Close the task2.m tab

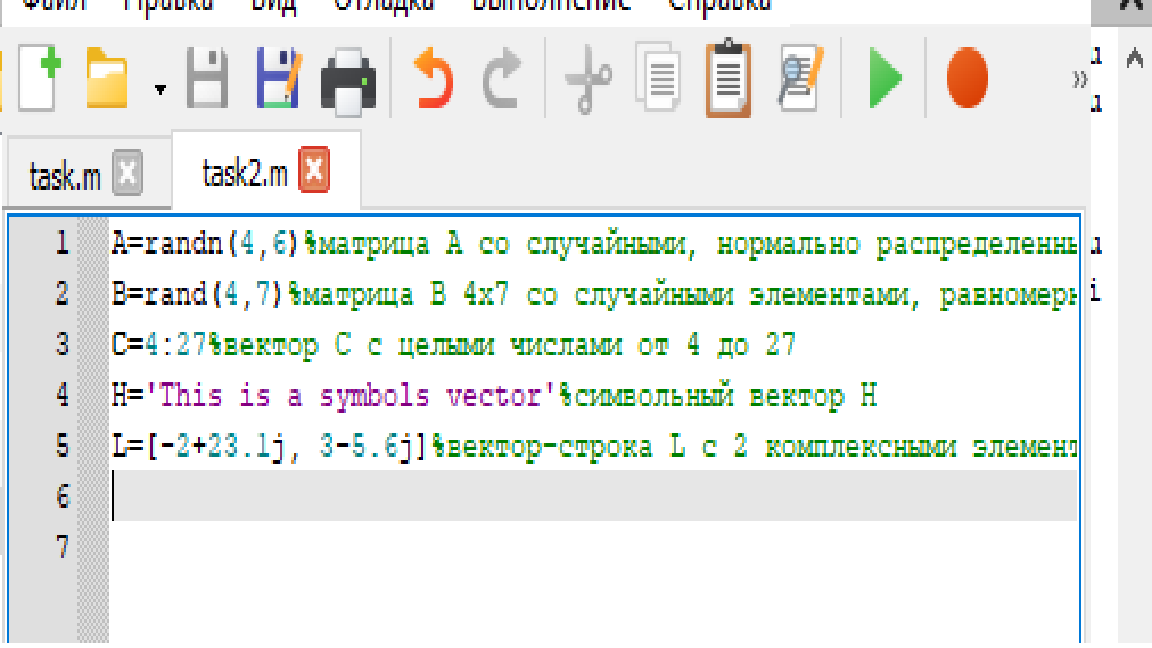pyautogui.click(x=314, y=173)
